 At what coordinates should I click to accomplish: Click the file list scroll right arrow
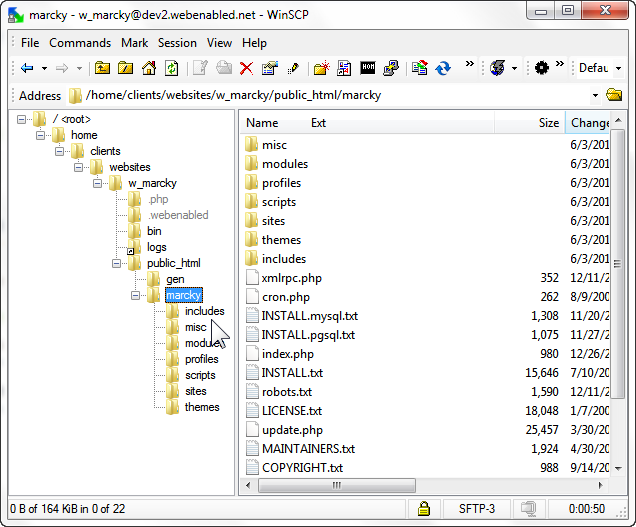pos(601,485)
